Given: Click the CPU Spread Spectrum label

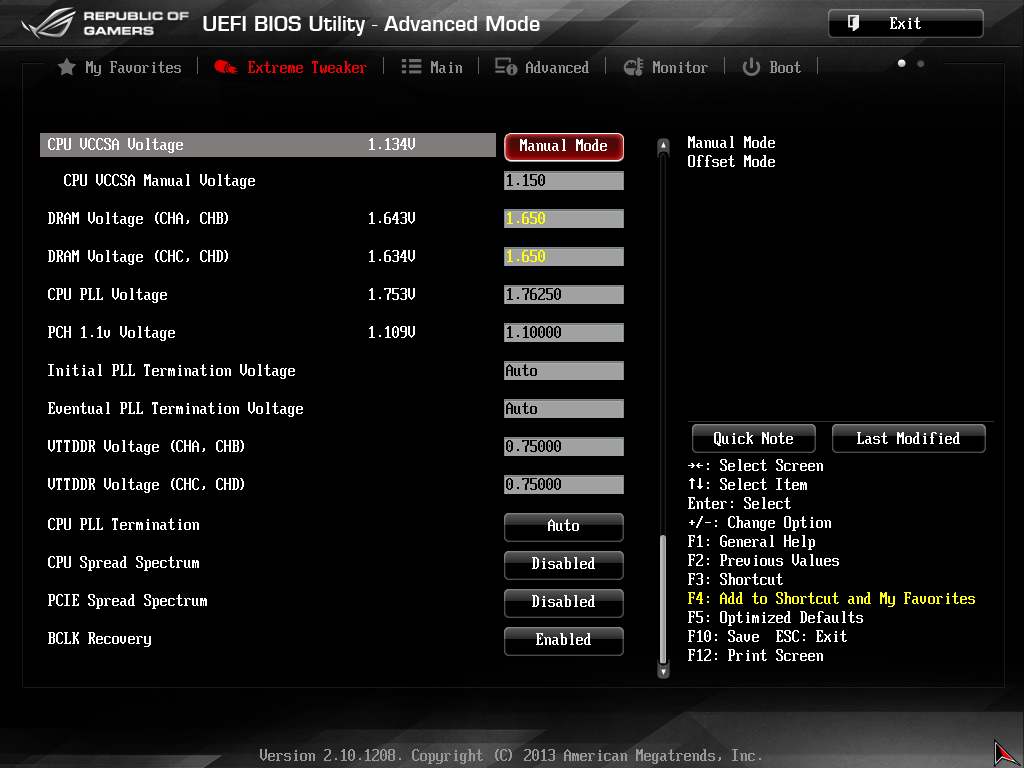Looking at the screenshot, I should click(x=123, y=563).
